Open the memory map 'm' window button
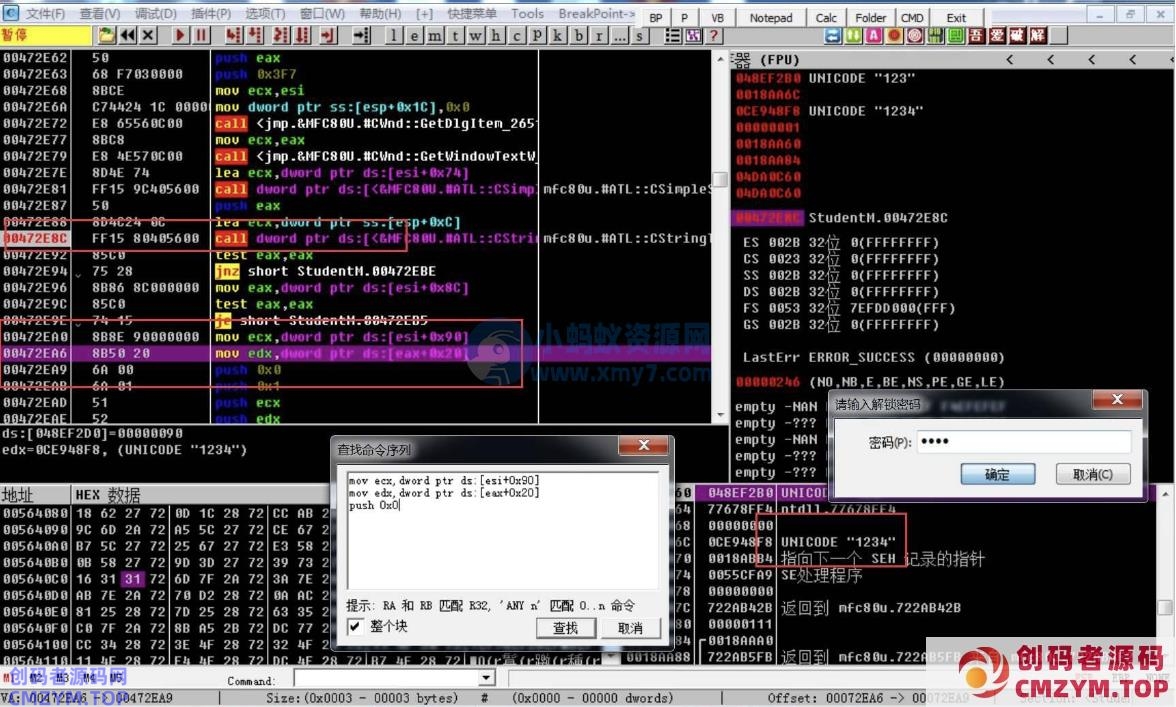1176x707 pixels. (x=435, y=35)
